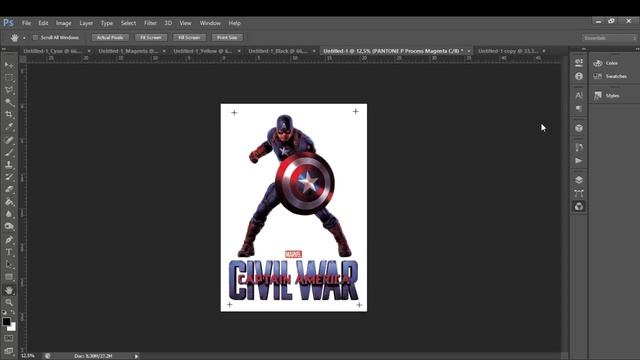Select the Crop tool
This screenshot has height=360, width=640.
click(9, 115)
